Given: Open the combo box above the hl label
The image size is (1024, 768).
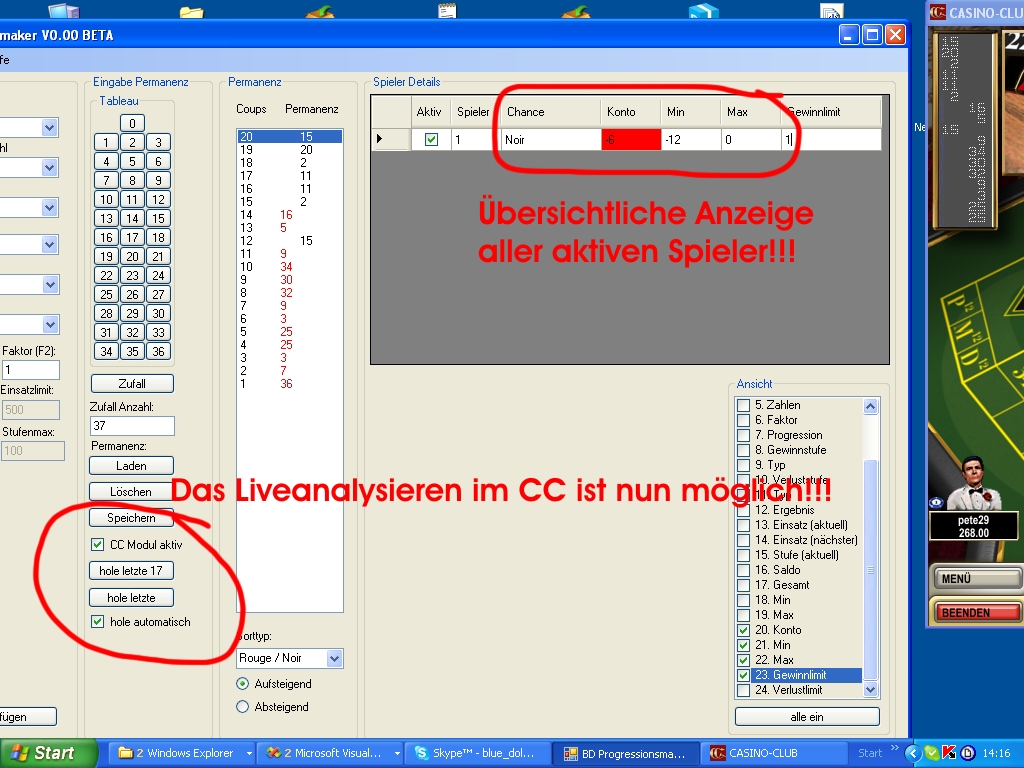Looking at the screenshot, I should [x=50, y=127].
